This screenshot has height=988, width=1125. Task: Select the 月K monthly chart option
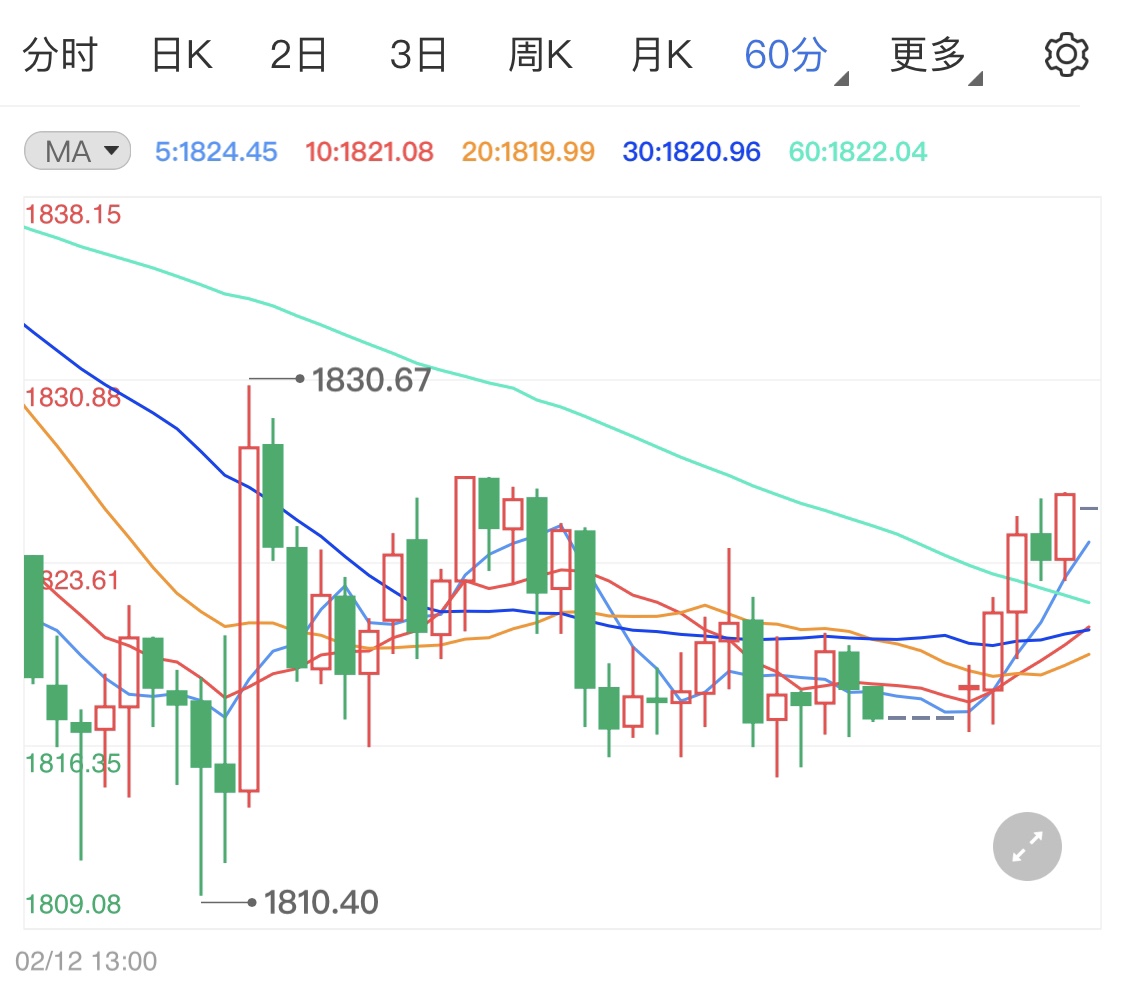[661, 55]
